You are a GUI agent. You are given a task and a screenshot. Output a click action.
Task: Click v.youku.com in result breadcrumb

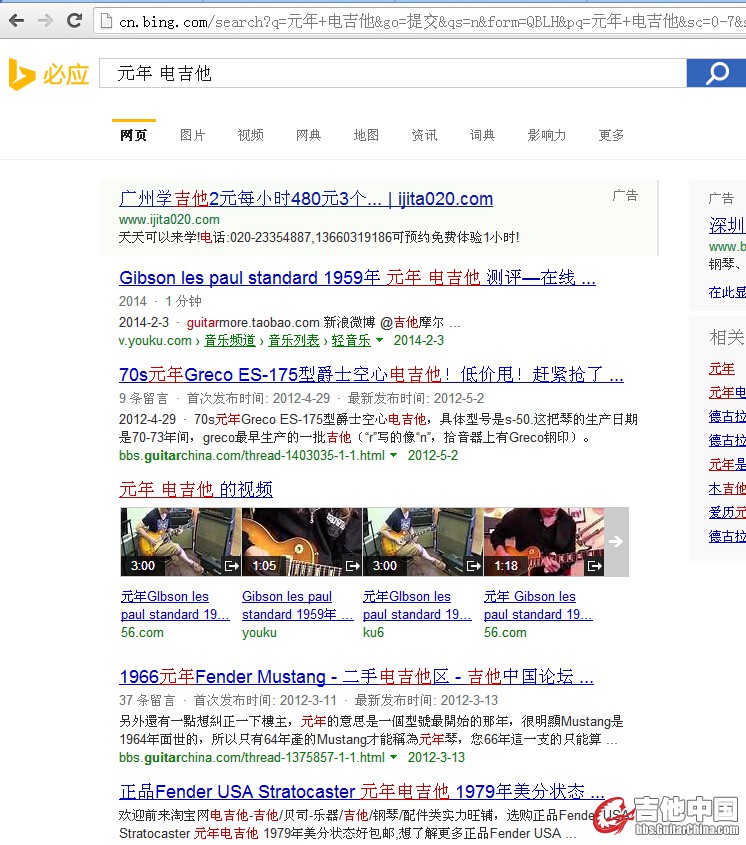pyautogui.click(x=155, y=341)
